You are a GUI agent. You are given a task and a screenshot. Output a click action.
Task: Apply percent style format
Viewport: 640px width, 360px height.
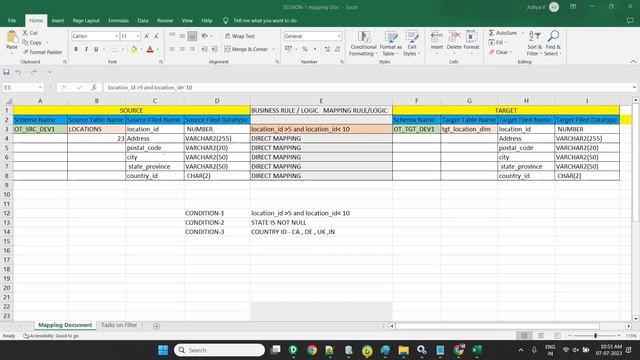coord(304,49)
